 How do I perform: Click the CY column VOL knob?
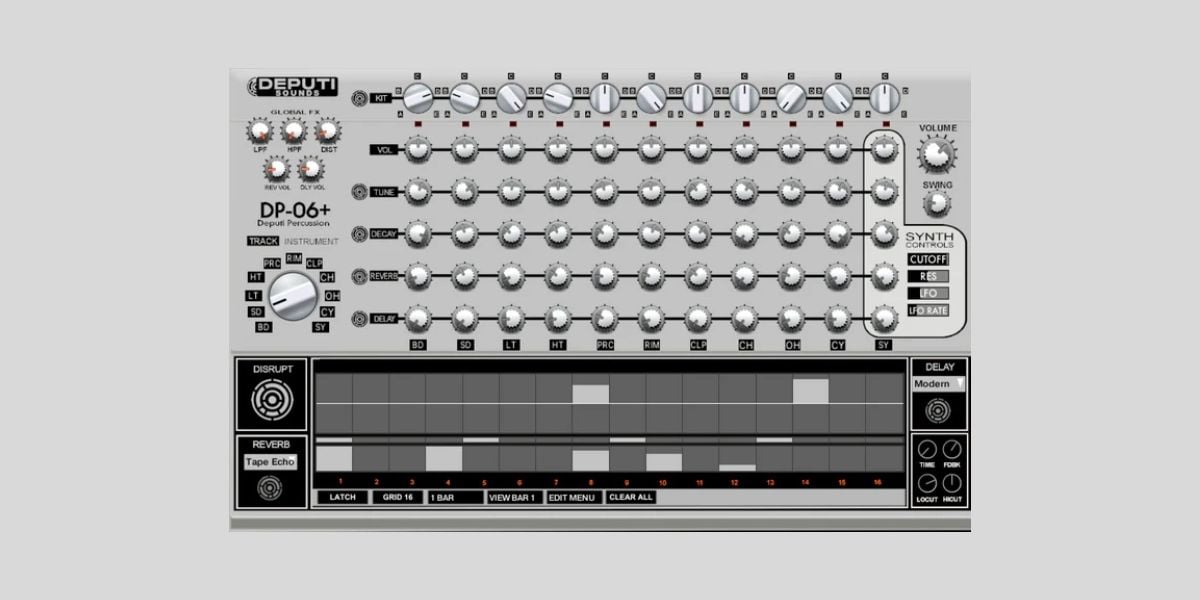(x=838, y=149)
